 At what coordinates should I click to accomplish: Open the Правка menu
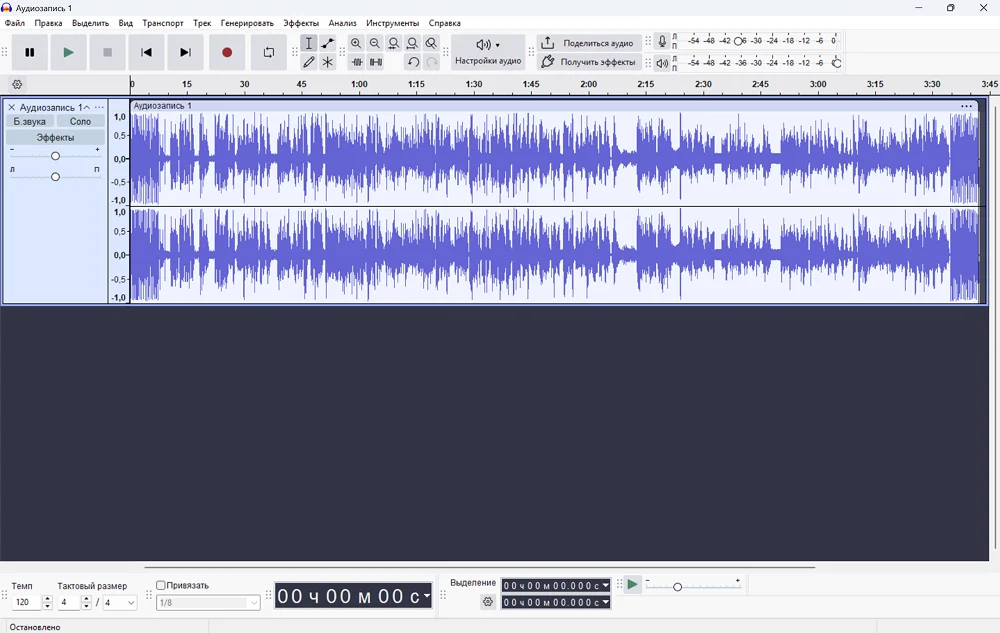pos(48,23)
